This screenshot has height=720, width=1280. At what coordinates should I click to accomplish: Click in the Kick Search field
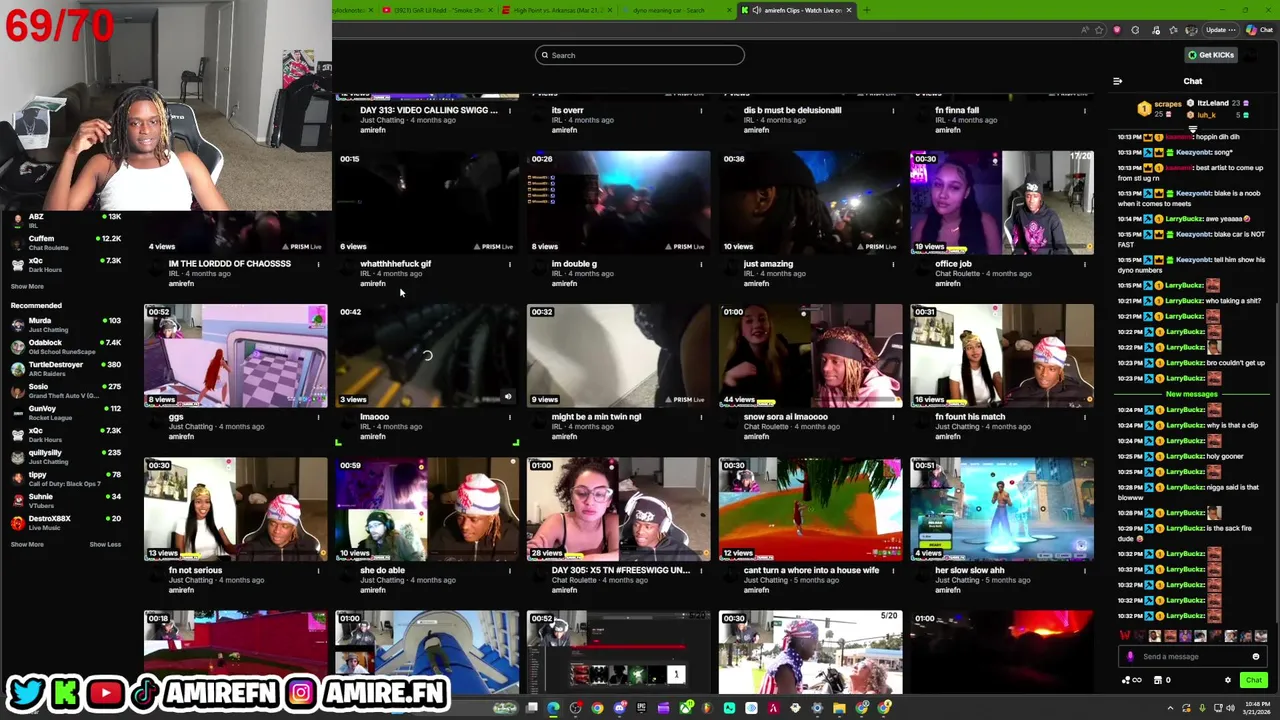640,55
